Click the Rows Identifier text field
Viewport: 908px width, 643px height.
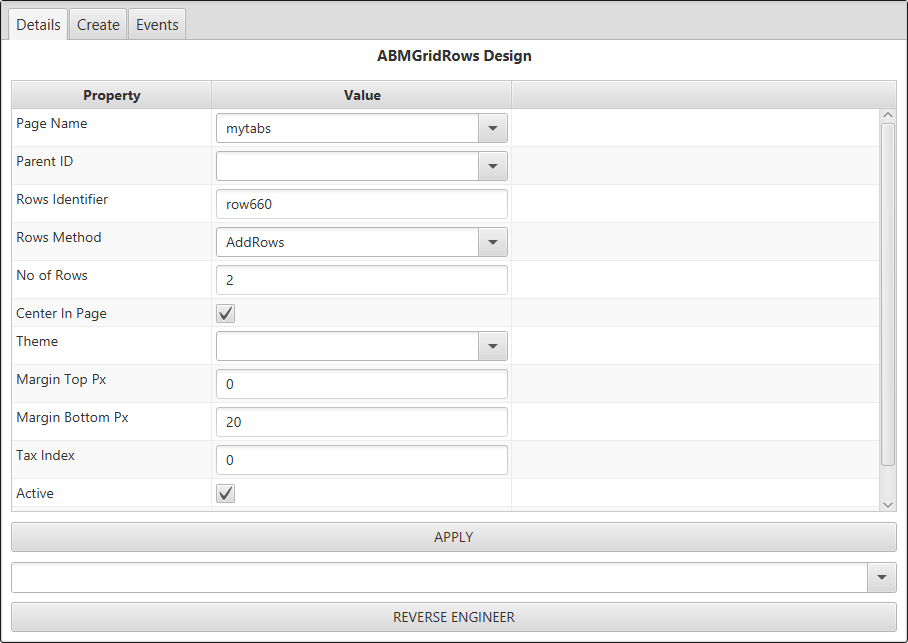tap(361, 204)
